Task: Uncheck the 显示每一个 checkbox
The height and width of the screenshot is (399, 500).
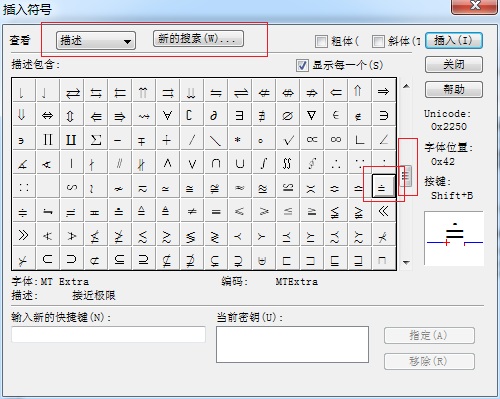Action: [302, 65]
